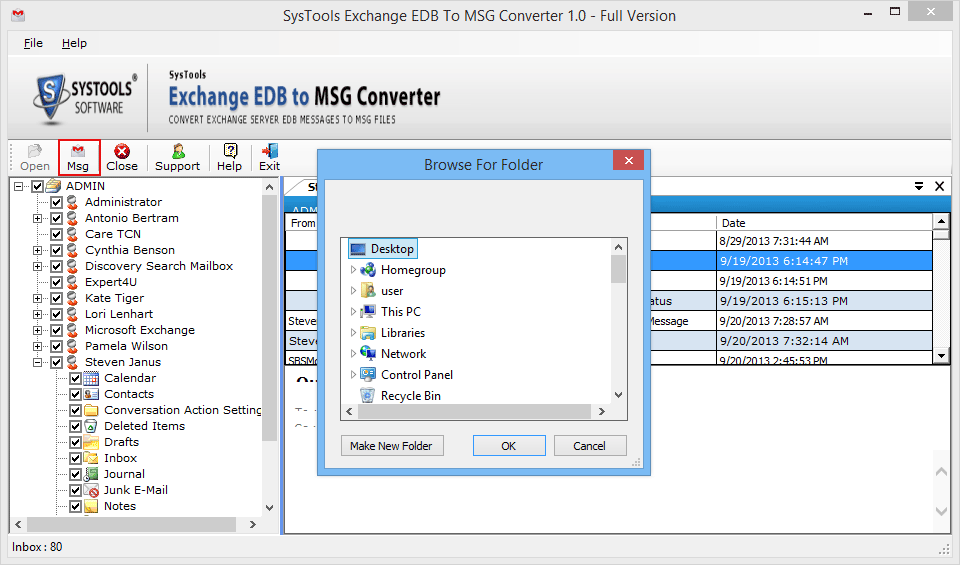Screen dimensions: 960x565
Task: Click Cancel in Browse For Folder
Action: pyautogui.click(x=590, y=446)
